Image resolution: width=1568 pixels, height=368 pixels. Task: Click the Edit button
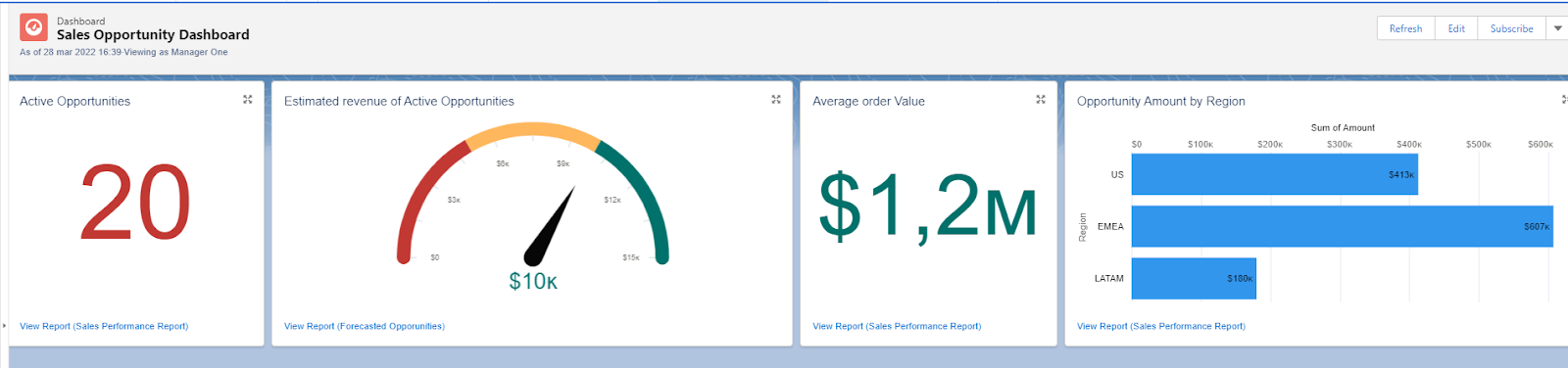[1456, 28]
